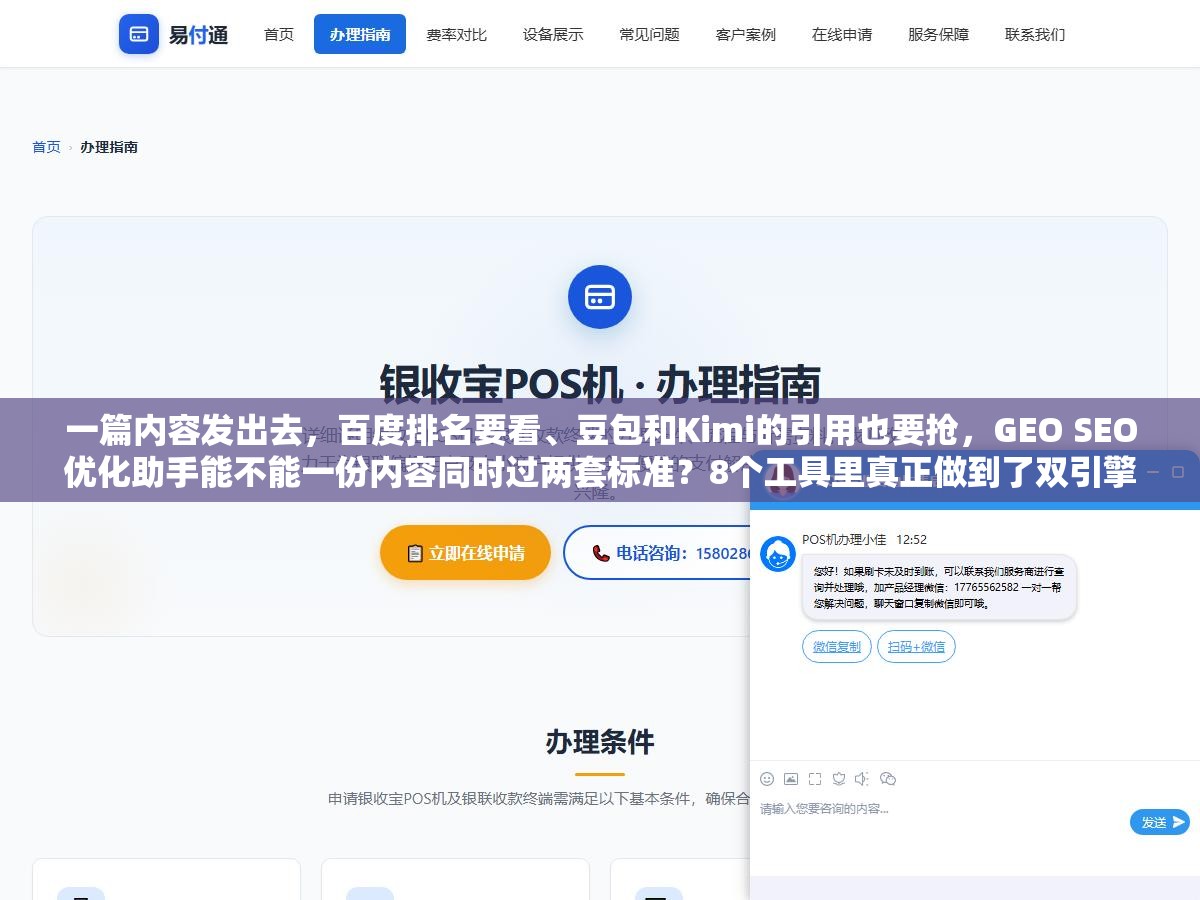Viewport: 1200px width, 900px height.
Task: Open the emoji picker in chat
Action: [x=767, y=778]
